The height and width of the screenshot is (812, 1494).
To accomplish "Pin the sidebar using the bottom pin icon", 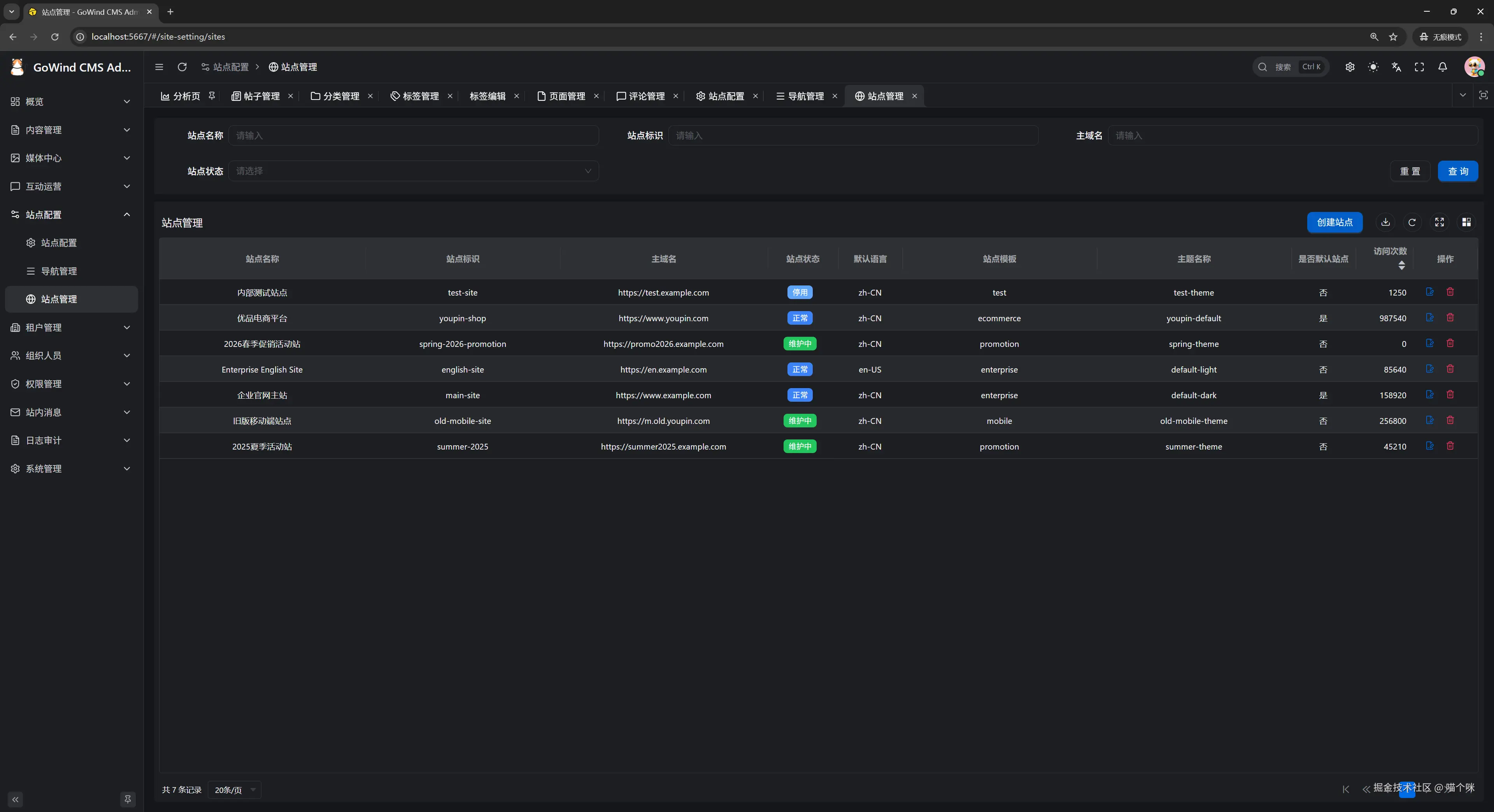I will pos(128,799).
